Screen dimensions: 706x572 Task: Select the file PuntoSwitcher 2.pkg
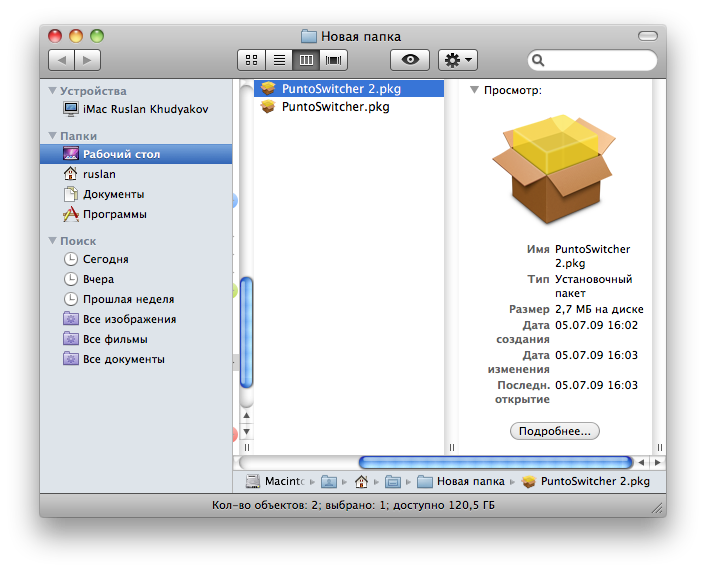click(x=349, y=89)
